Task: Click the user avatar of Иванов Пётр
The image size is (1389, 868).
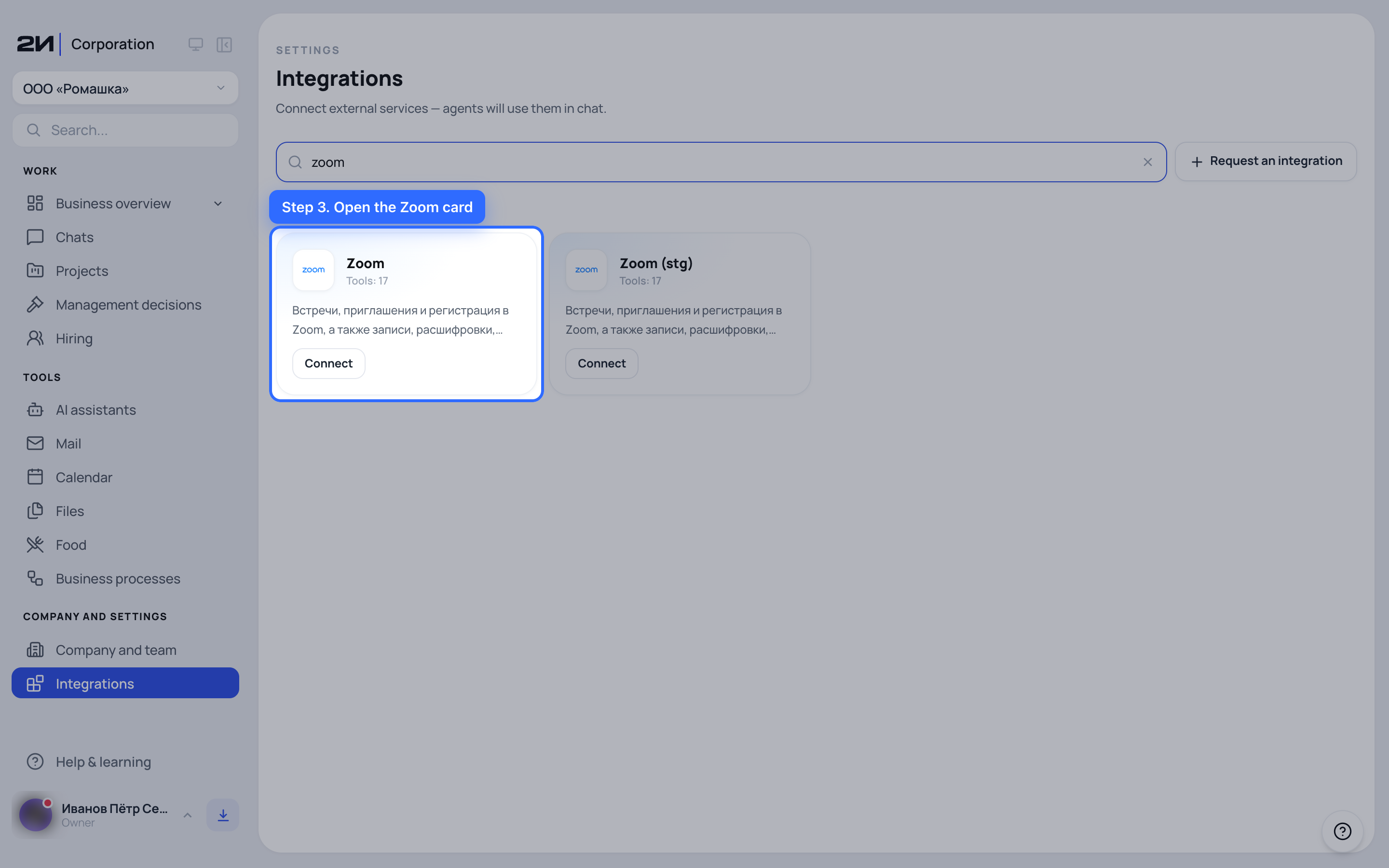Action: pyautogui.click(x=36, y=814)
